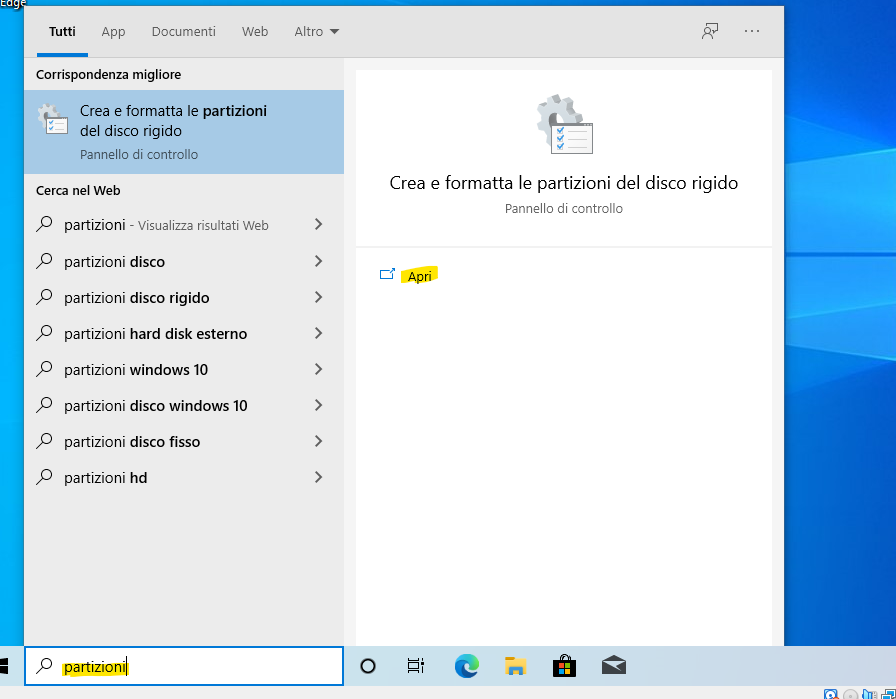Select 'Crea e formatta le partizioni' best match

[x=184, y=132]
